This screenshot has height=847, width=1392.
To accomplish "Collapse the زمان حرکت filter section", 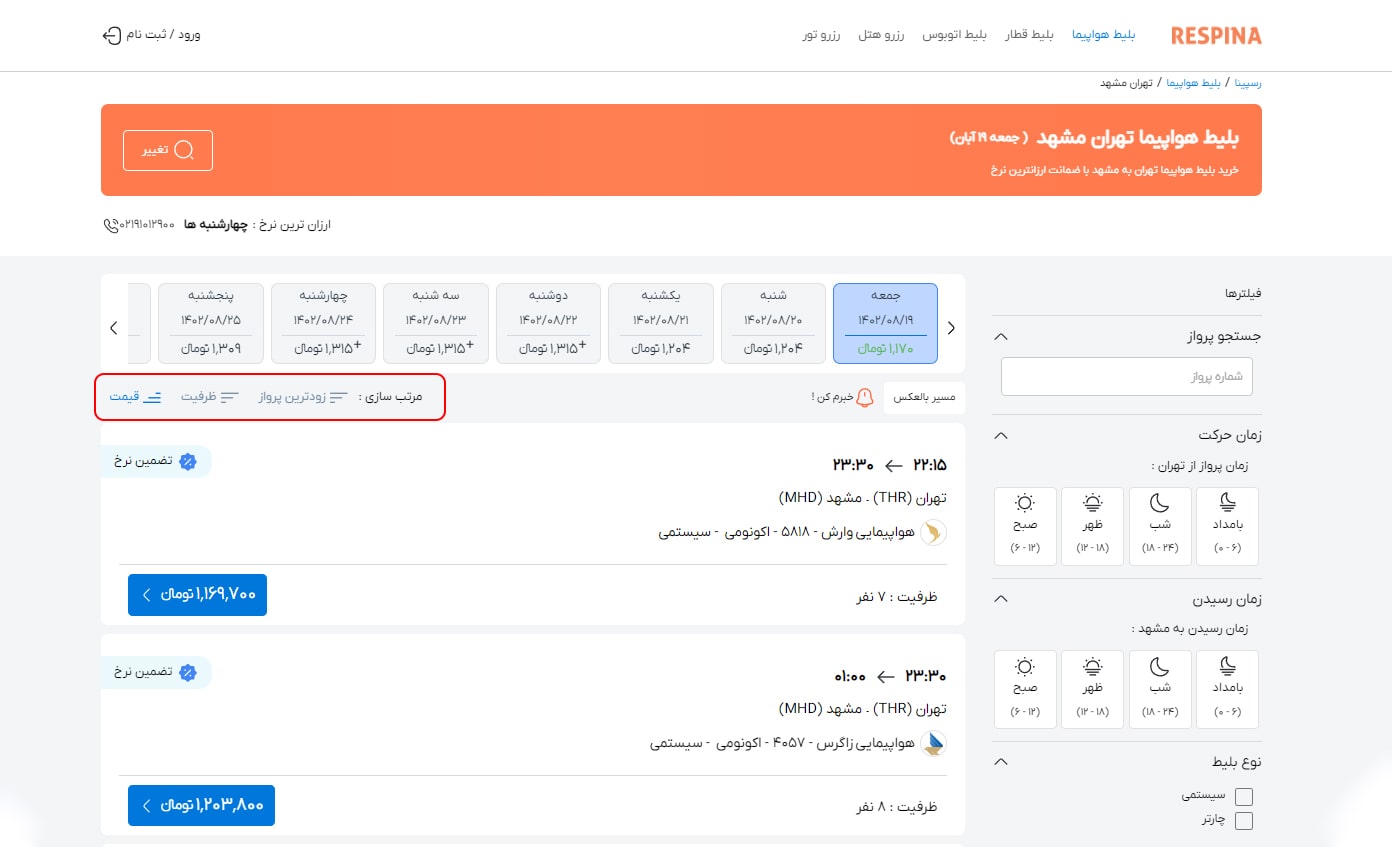I will coord(1000,435).
